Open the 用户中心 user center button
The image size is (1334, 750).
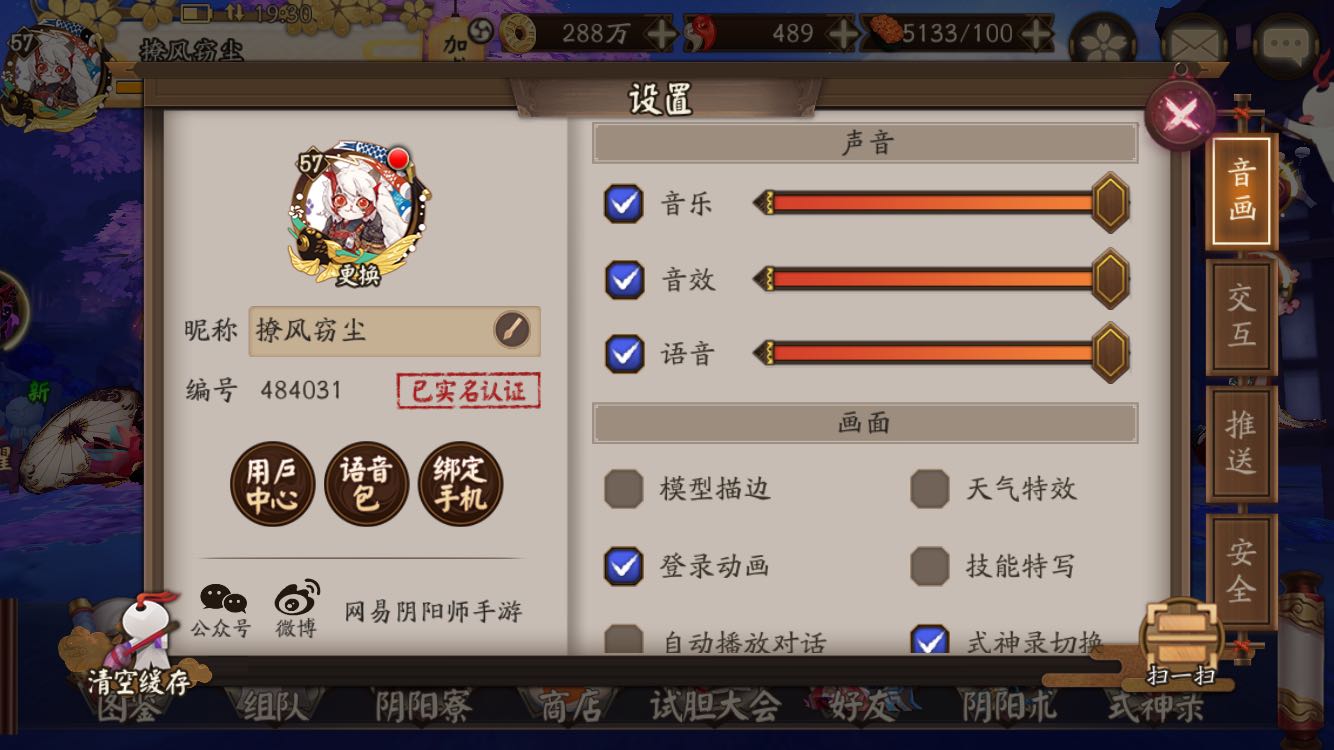(x=272, y=485)
